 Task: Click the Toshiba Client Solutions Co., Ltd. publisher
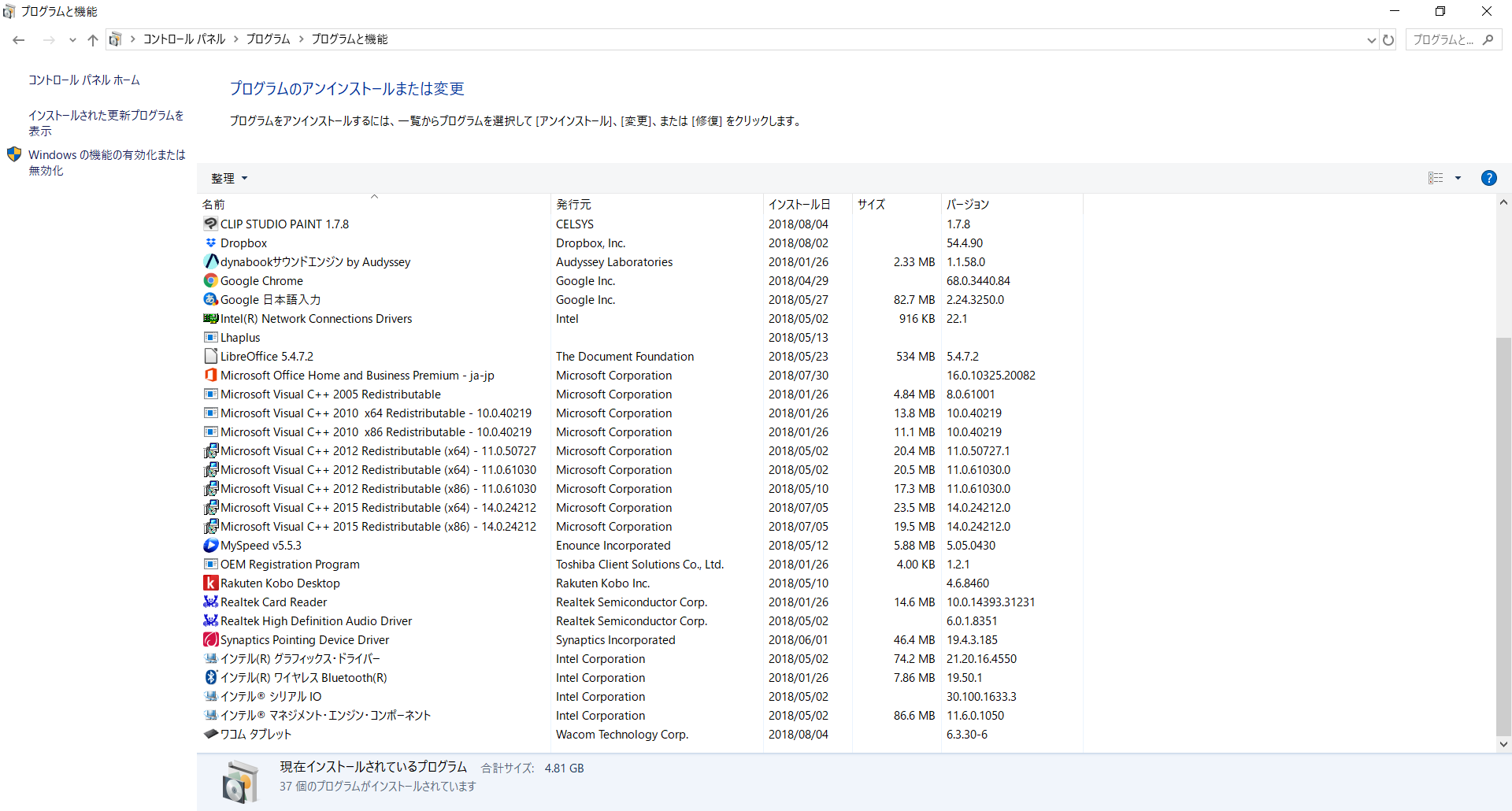click(x=639, y=565)
